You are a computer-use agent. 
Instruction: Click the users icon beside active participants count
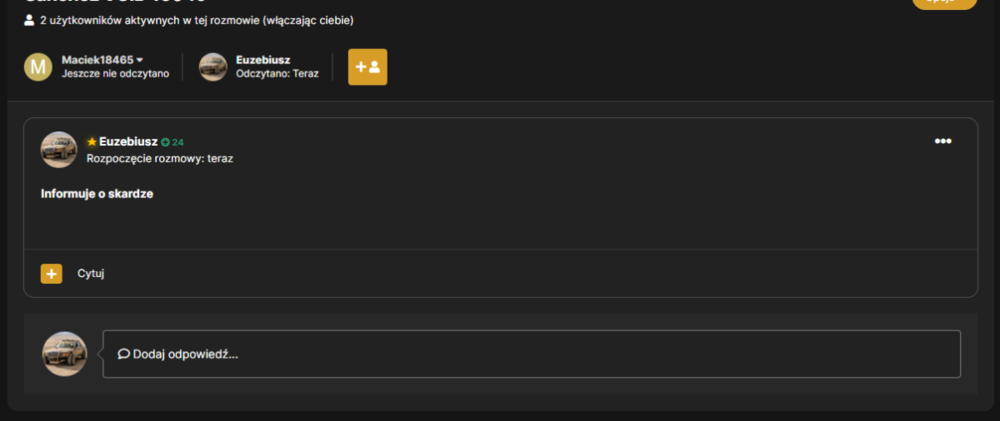(x=29, y=20)
